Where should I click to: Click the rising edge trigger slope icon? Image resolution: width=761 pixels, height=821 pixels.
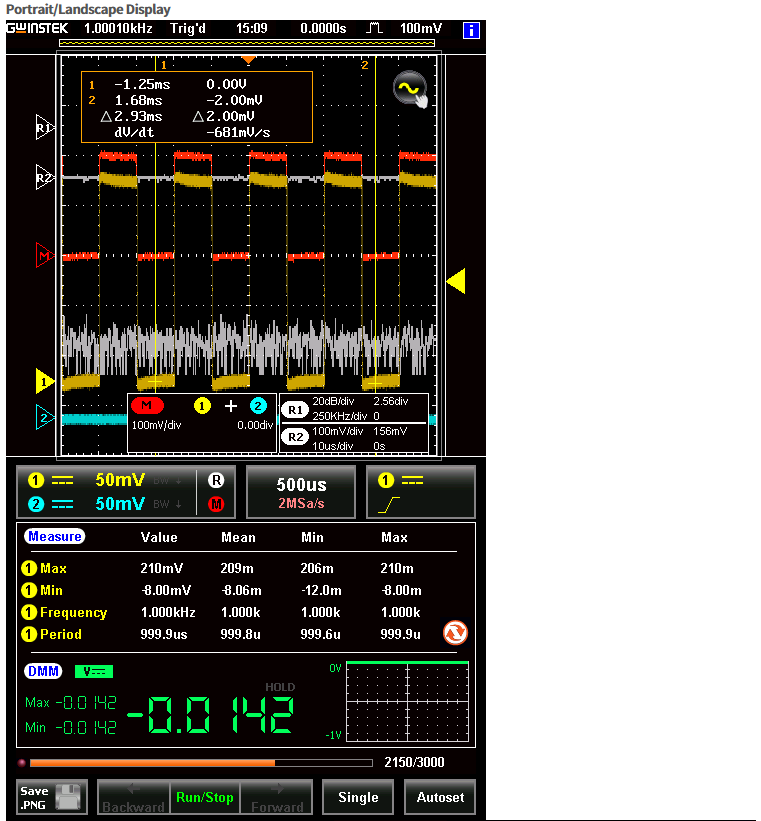pos(389,505)
